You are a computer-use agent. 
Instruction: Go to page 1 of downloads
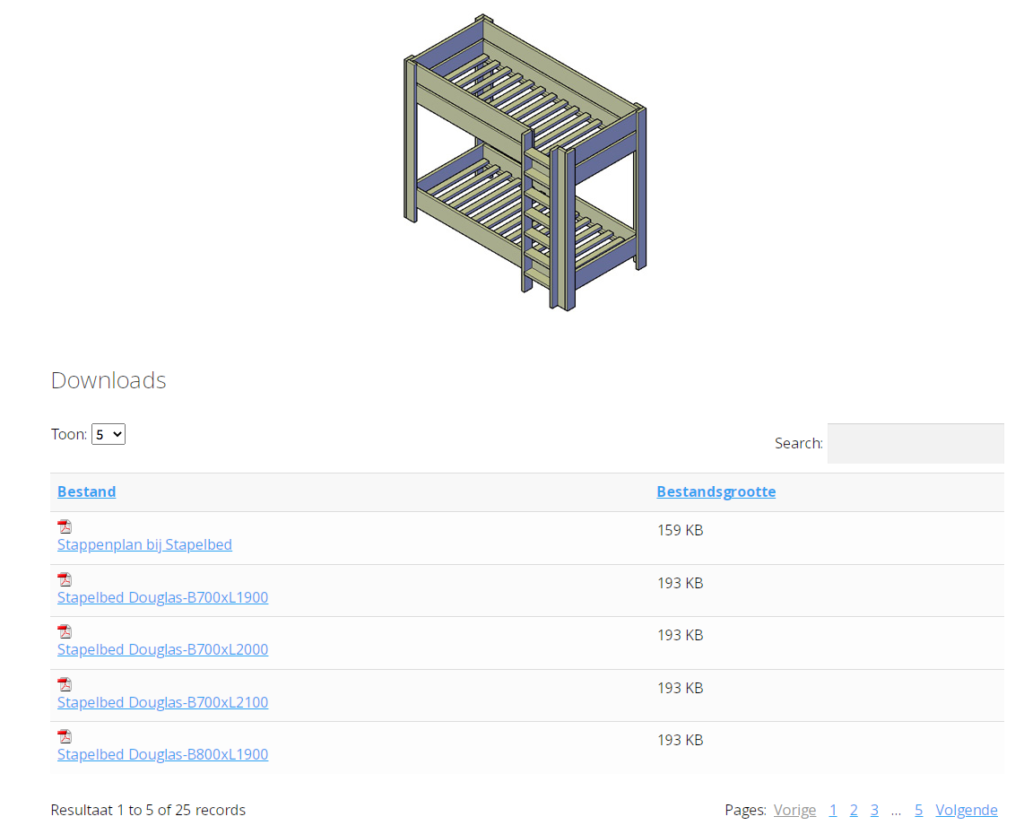point(833,810)
